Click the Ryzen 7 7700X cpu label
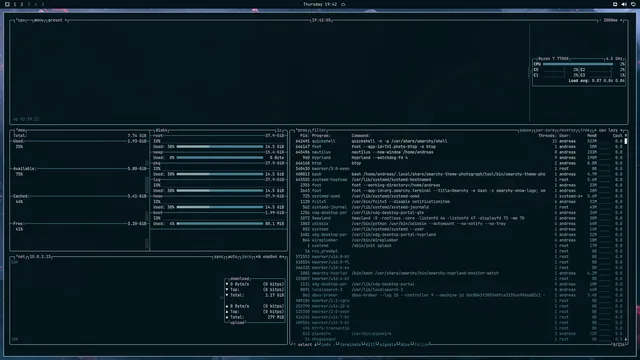Image resolution: width=640 pixels, height=360 pixels. (553, 59)
